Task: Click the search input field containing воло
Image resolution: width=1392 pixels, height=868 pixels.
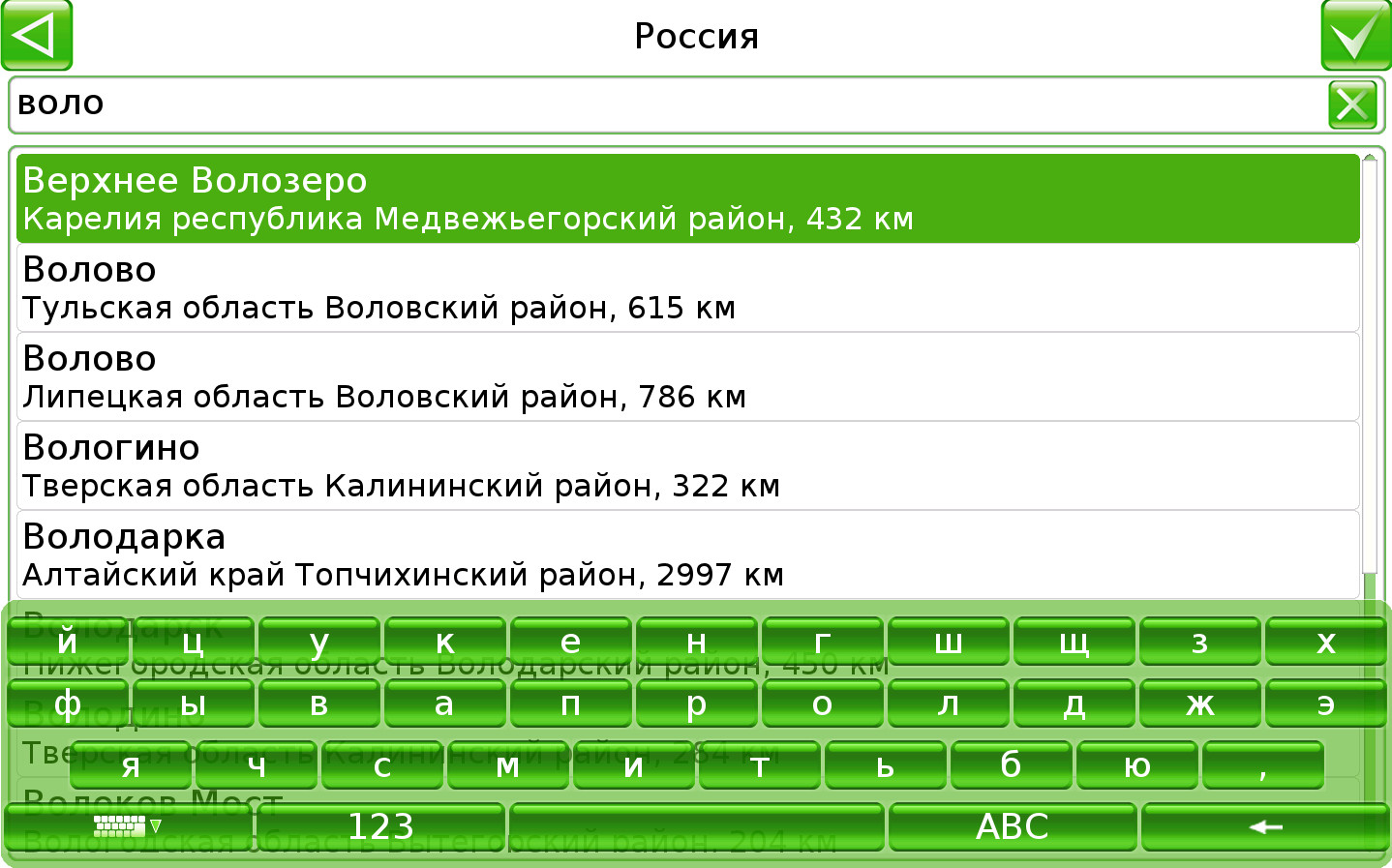Action: coord(668,105)
